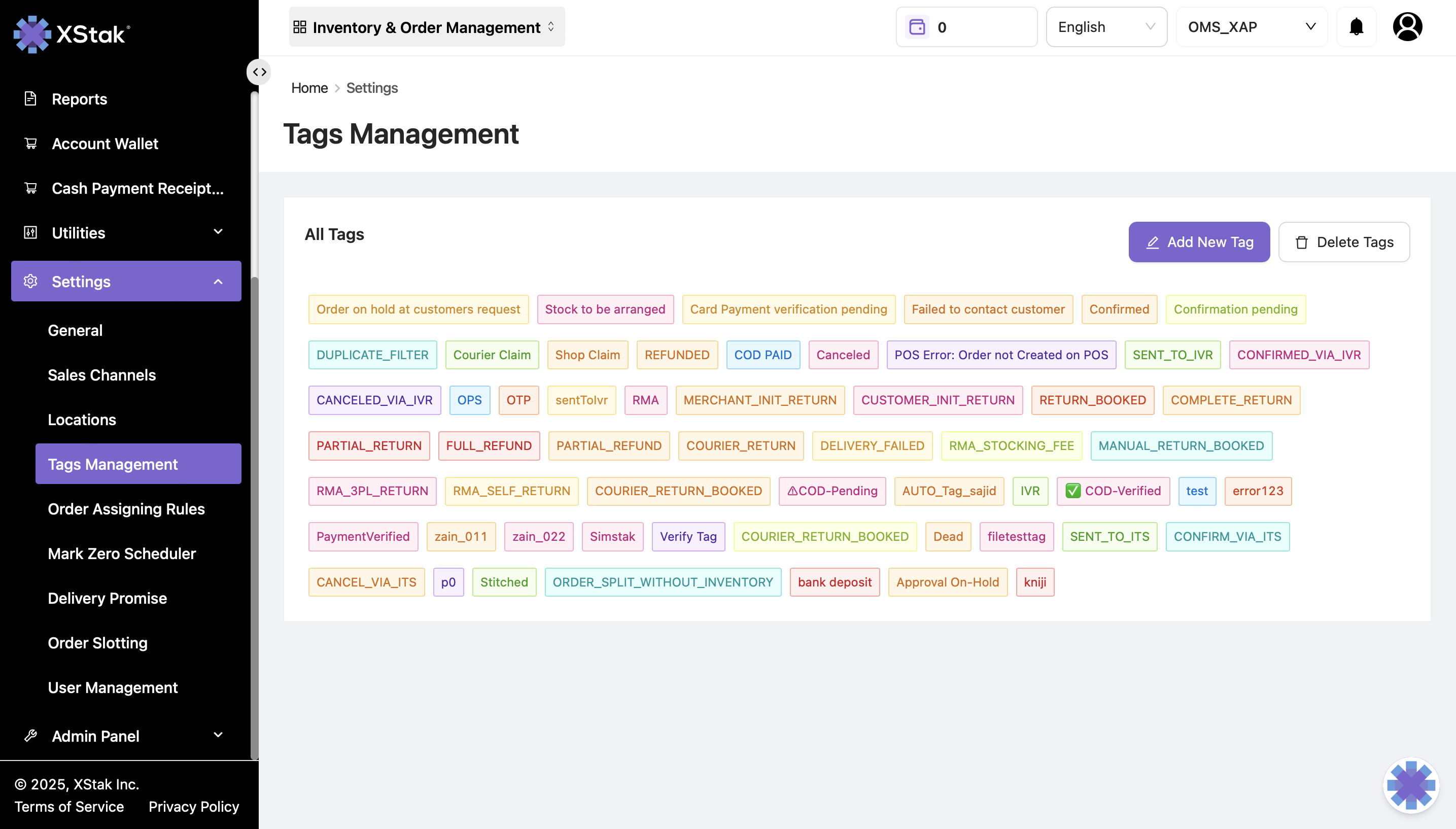Viewport: 1456px width, 829px height.
Task: Click the Admin Panel wrench icon
Action: (31, 736)
